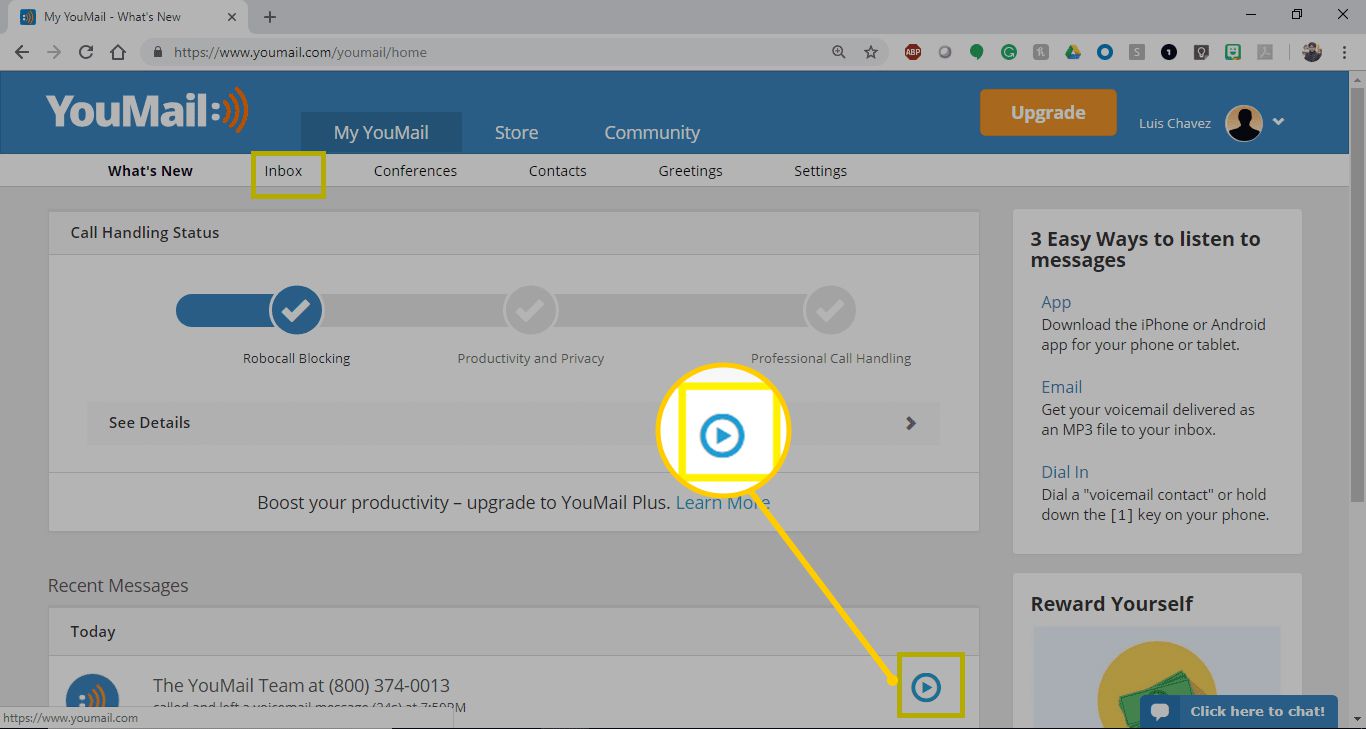
Task: Bookmark this page with the star icon
Action: point(871,52)
